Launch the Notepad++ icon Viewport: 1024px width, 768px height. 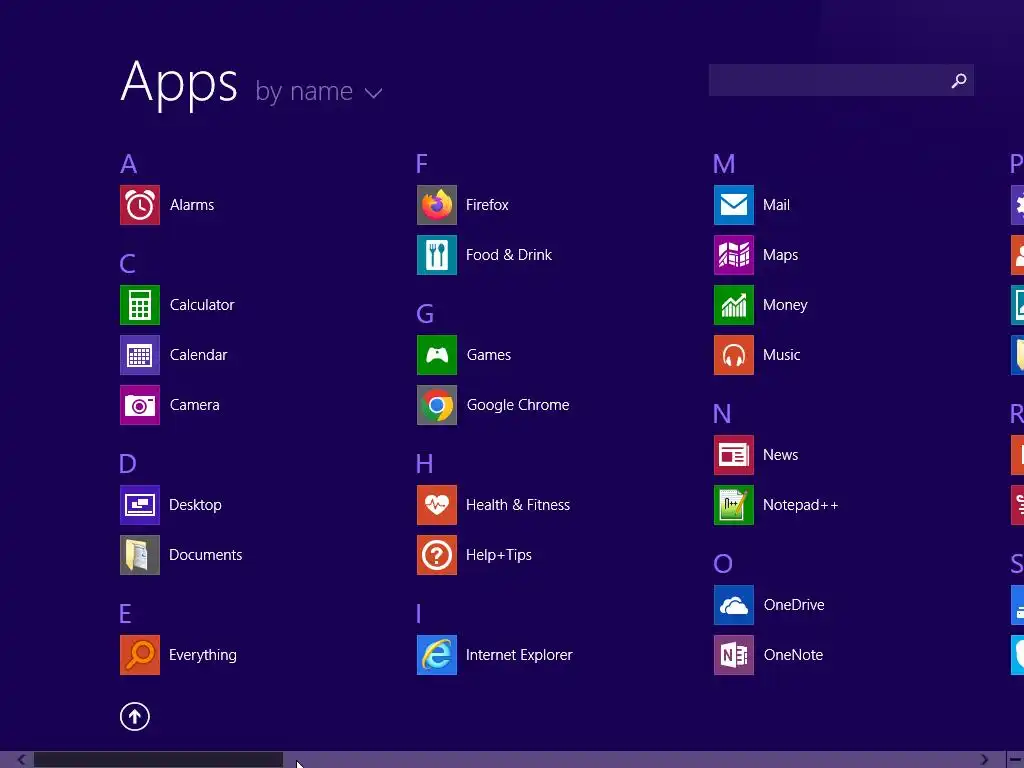734,505
